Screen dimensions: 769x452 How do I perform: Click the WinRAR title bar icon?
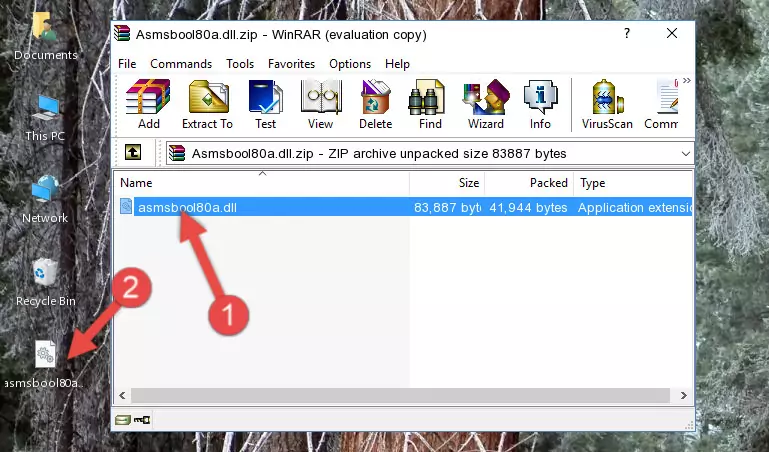[122, 33]
